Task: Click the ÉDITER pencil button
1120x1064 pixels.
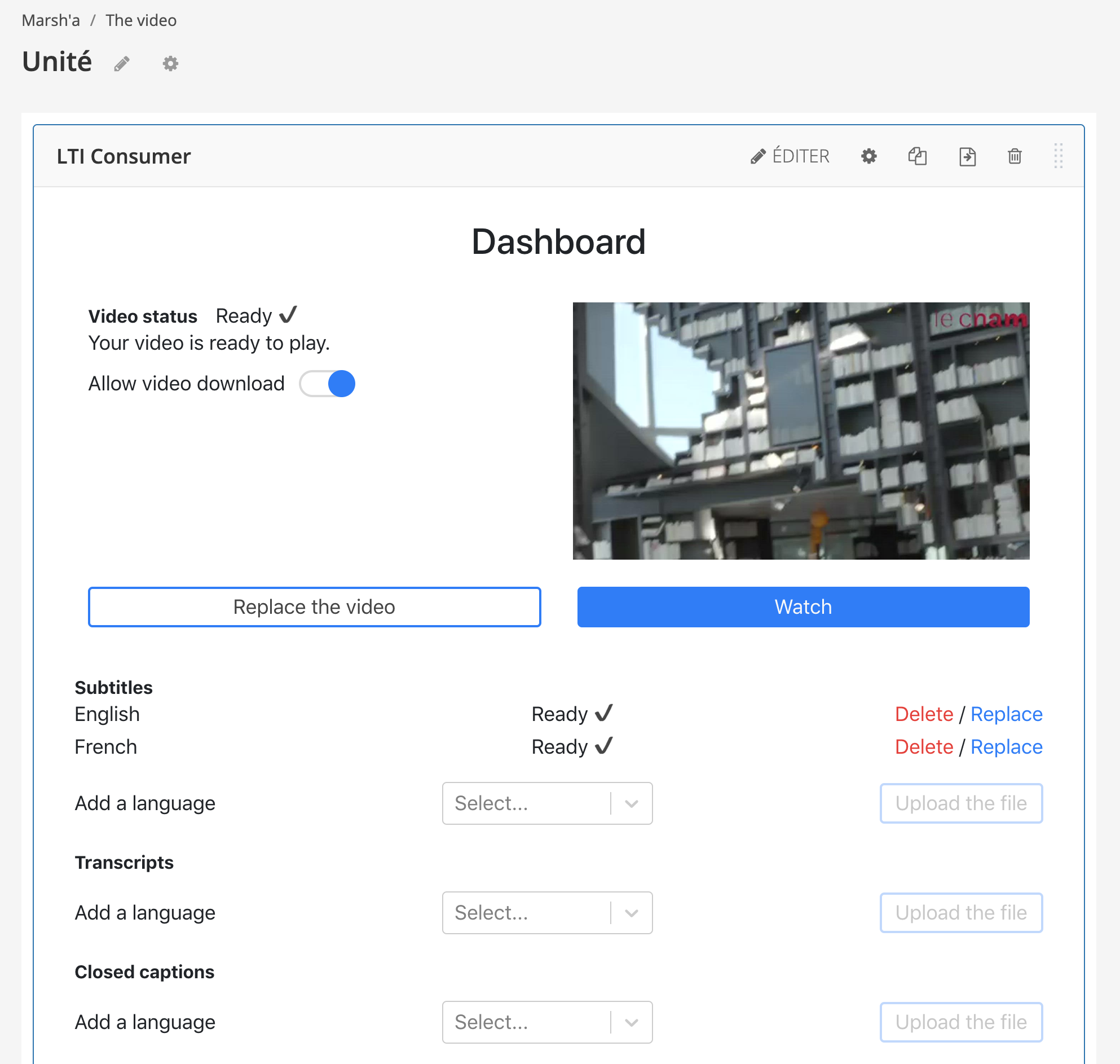Action: [x=790, y=156]
